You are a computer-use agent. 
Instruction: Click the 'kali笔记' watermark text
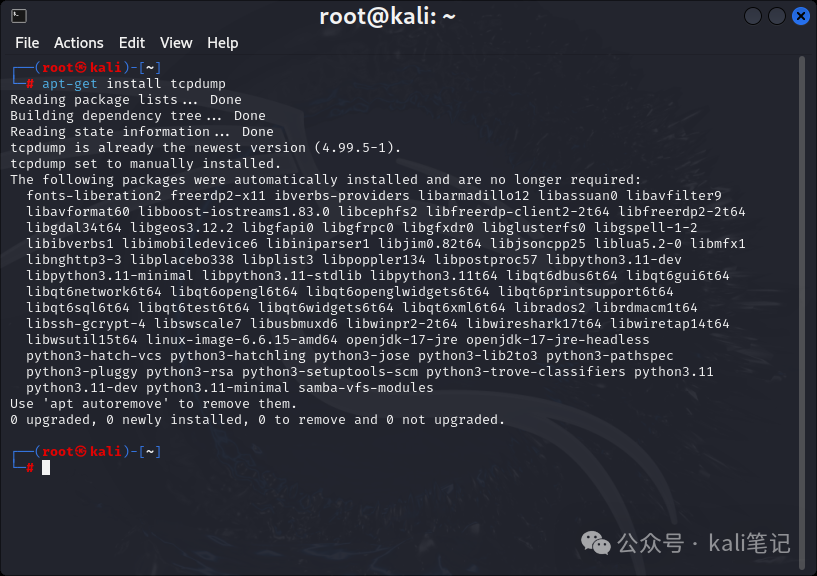pos(749,543)
